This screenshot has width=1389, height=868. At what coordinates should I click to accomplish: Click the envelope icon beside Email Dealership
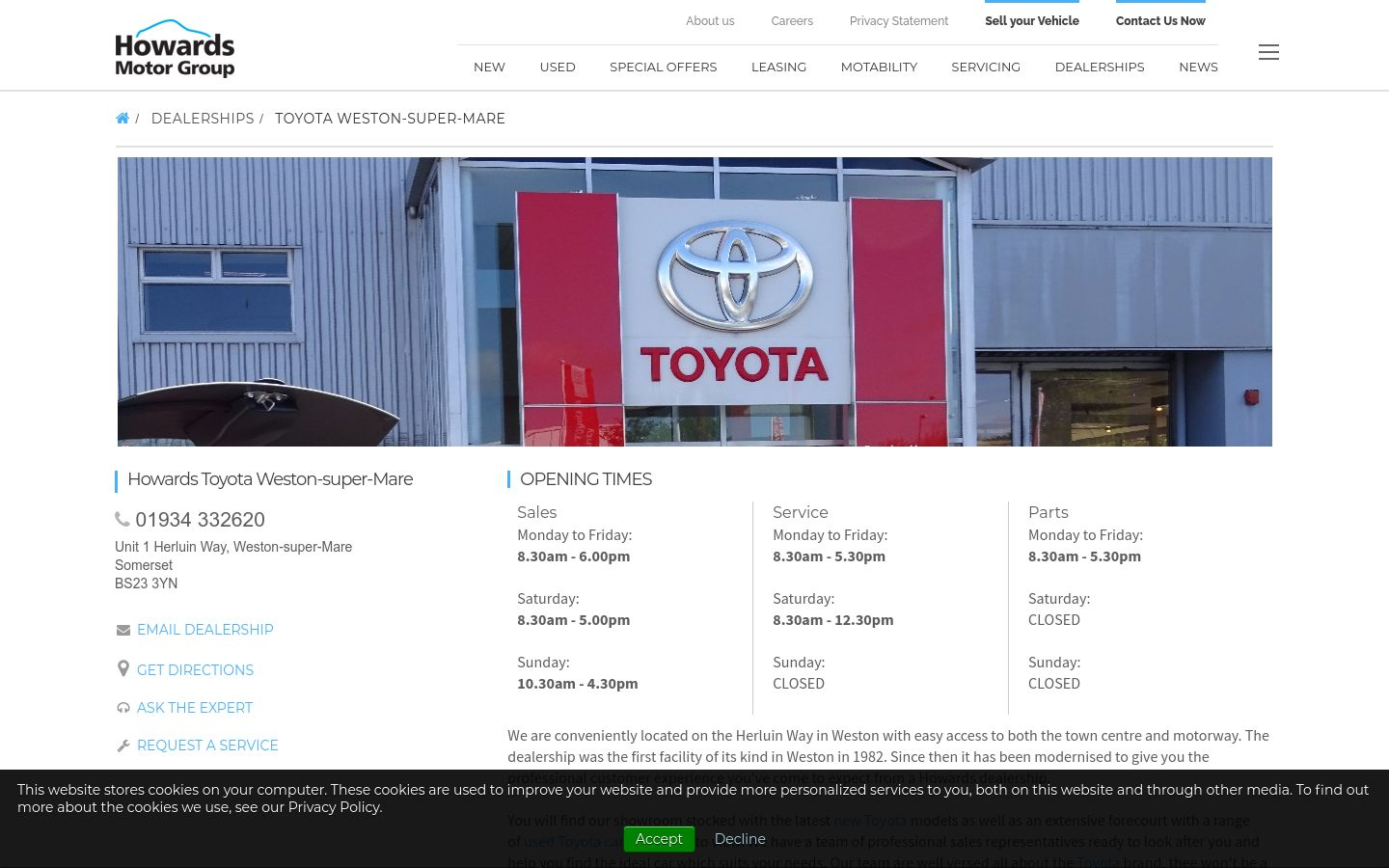(123, 630)
